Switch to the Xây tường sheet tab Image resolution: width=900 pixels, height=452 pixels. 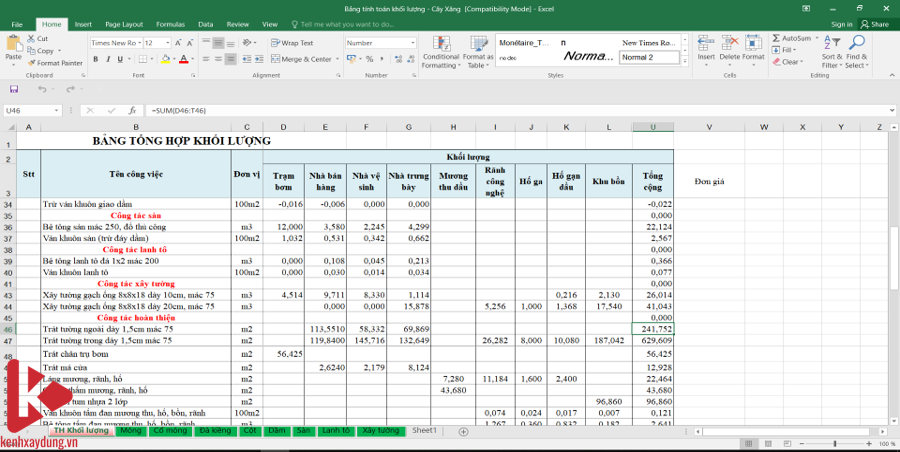(x=381, y=431)
